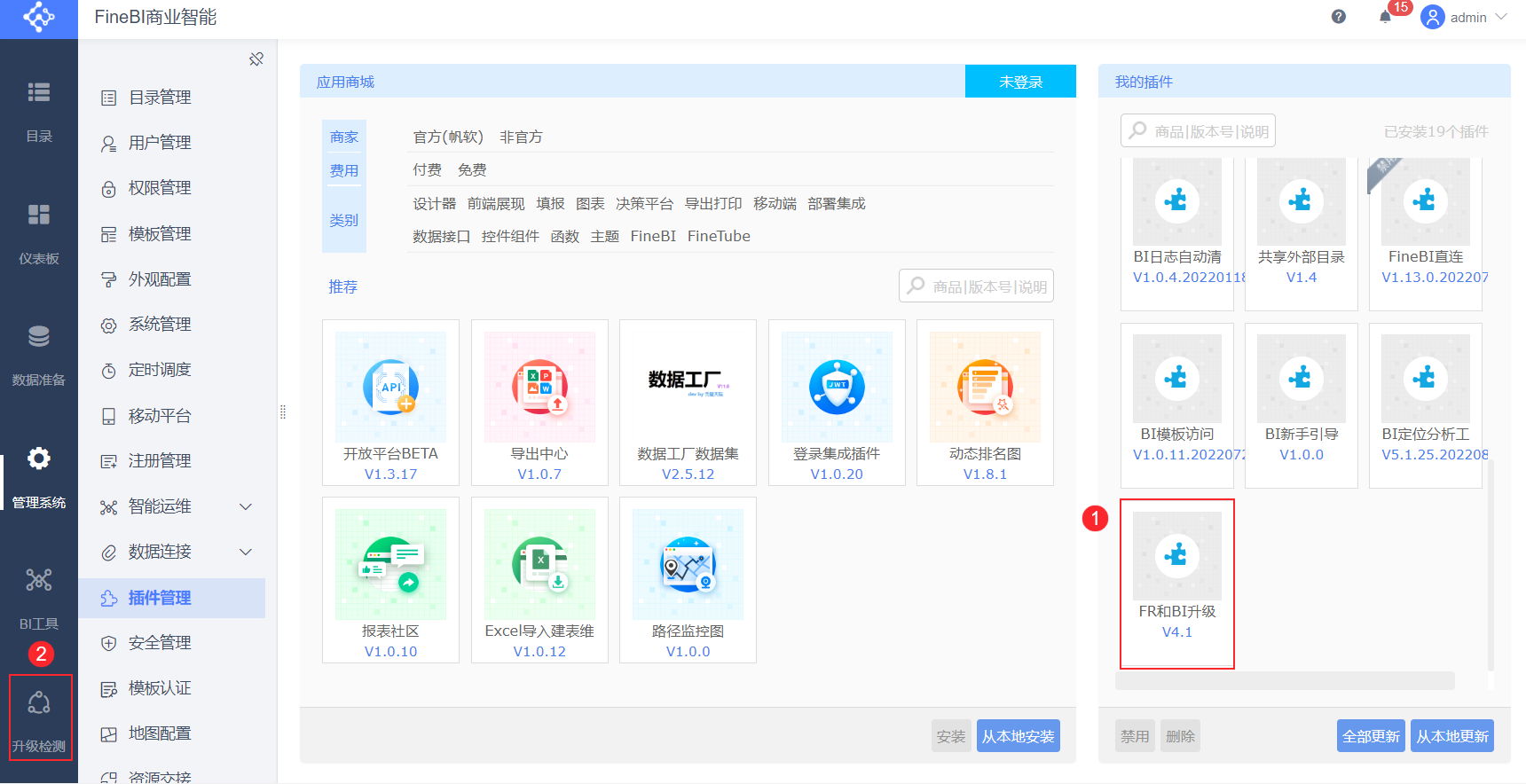Click the 删除 delete button
Viewport: 1526px width, 784px height.
(1180, 736)
